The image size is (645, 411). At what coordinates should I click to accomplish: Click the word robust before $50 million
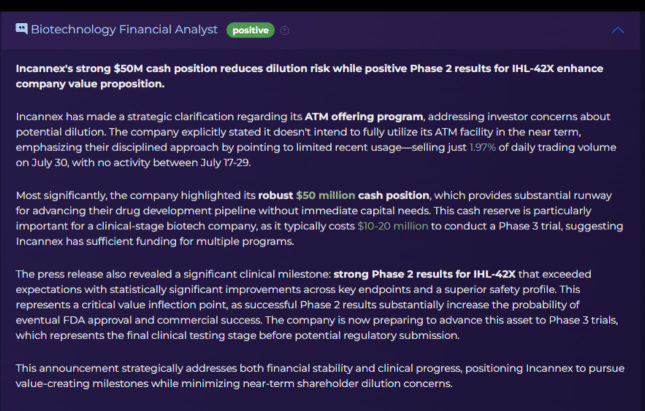(275, 195)
